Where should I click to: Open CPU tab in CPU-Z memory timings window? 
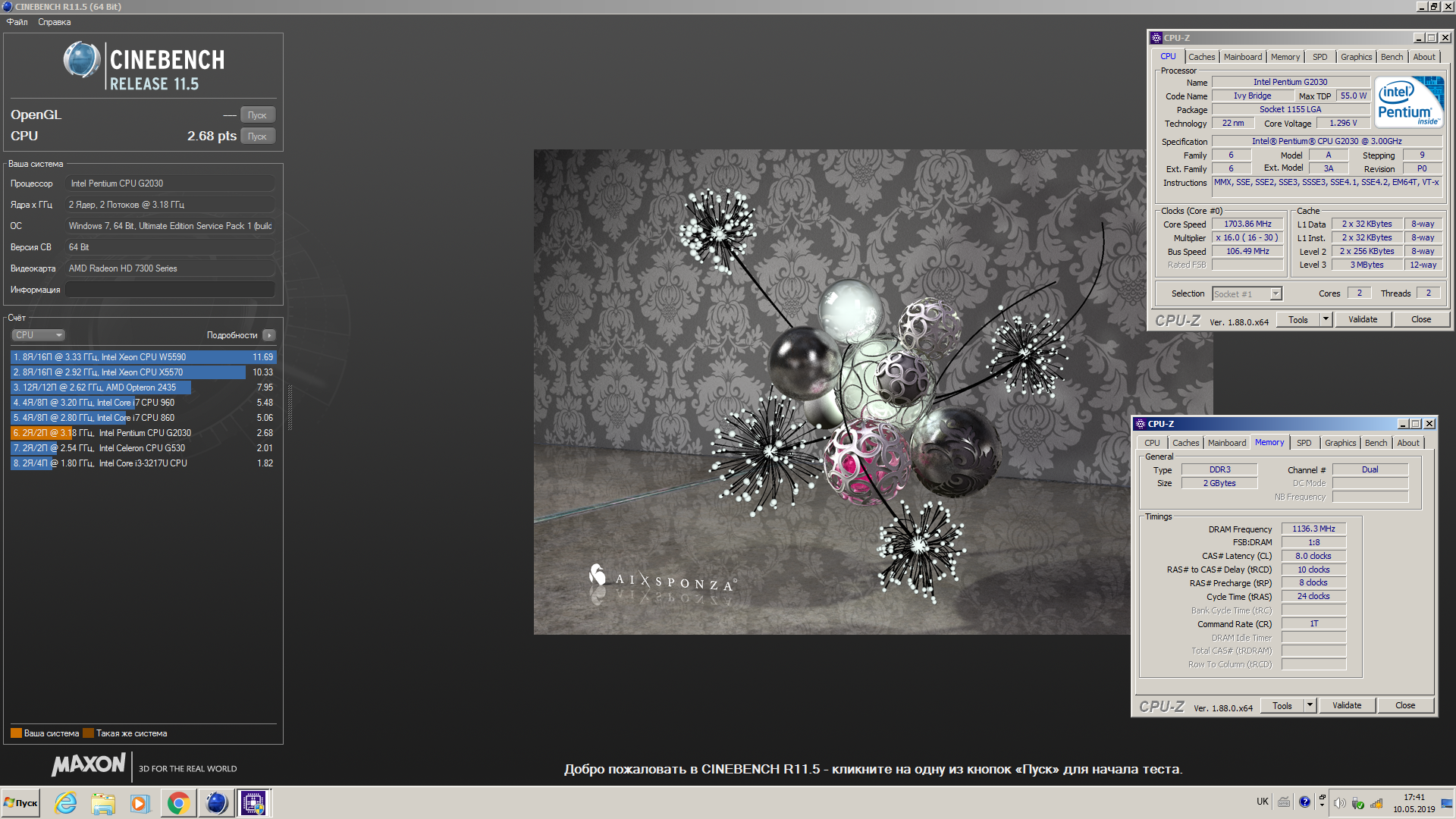[1152, 443]
